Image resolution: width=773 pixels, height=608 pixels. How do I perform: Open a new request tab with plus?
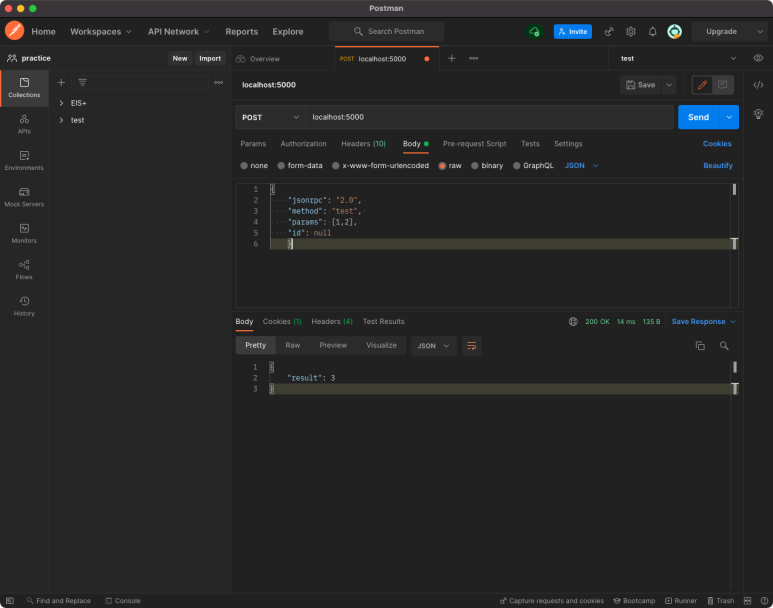(x=452, y=58)
